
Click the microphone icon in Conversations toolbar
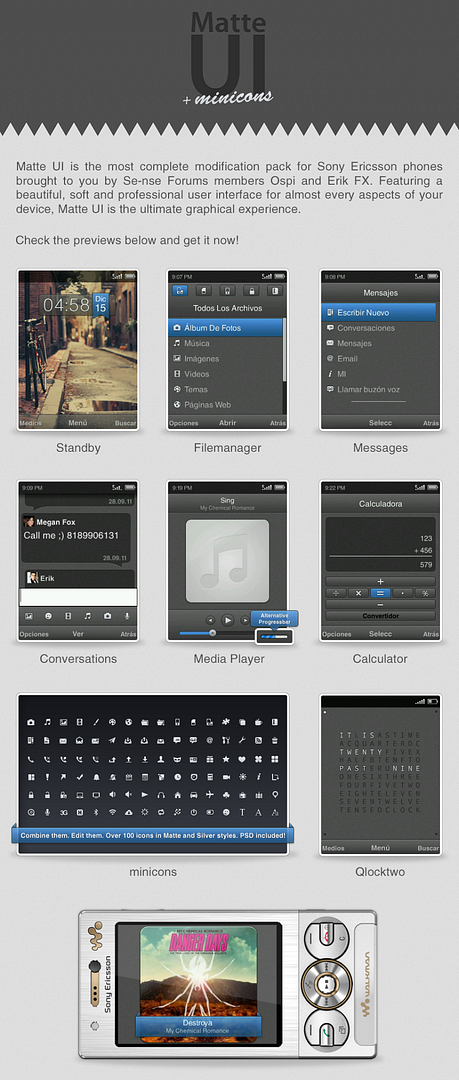click(127, 616)
